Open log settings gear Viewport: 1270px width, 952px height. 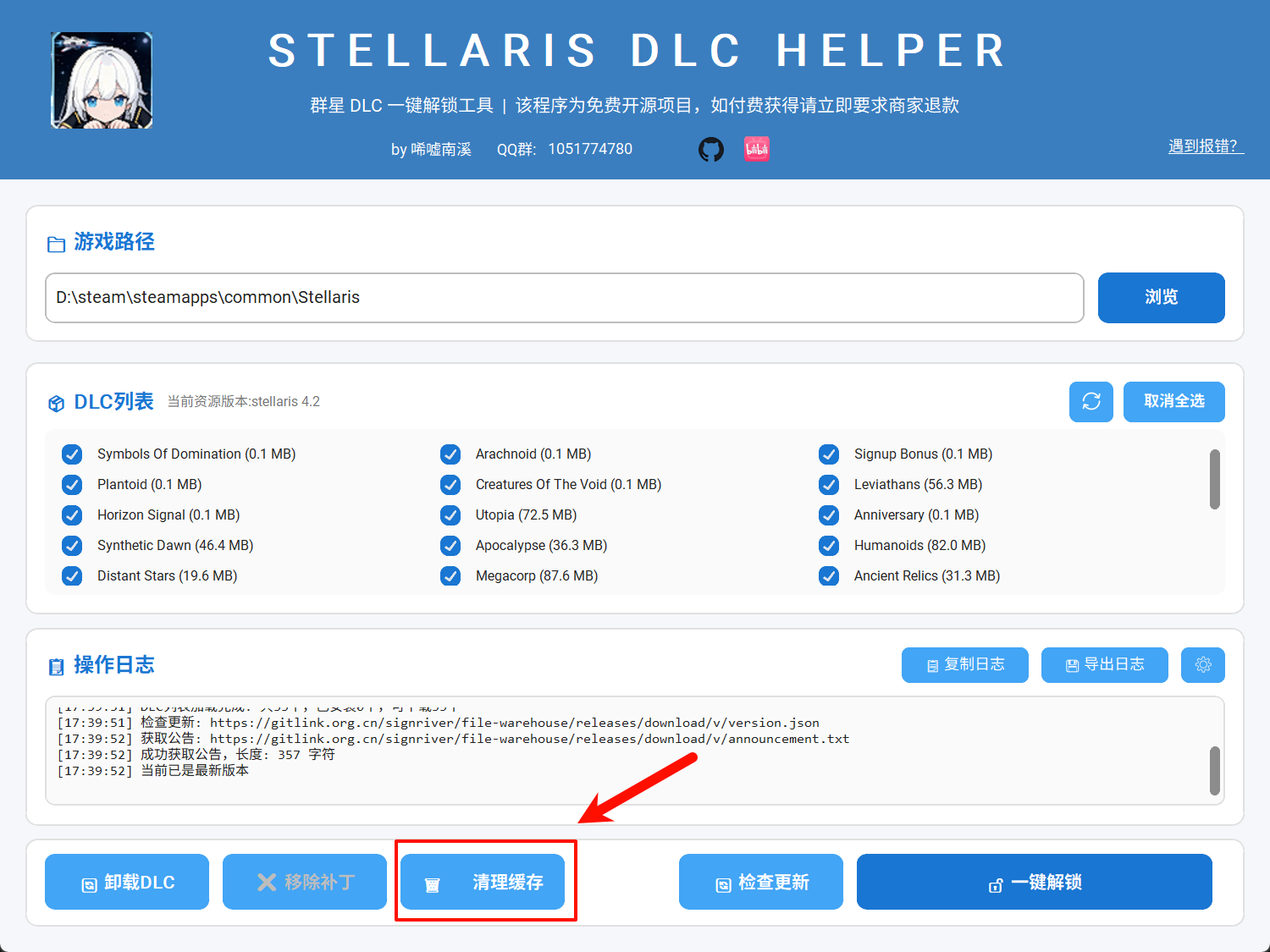point(1203,665)
